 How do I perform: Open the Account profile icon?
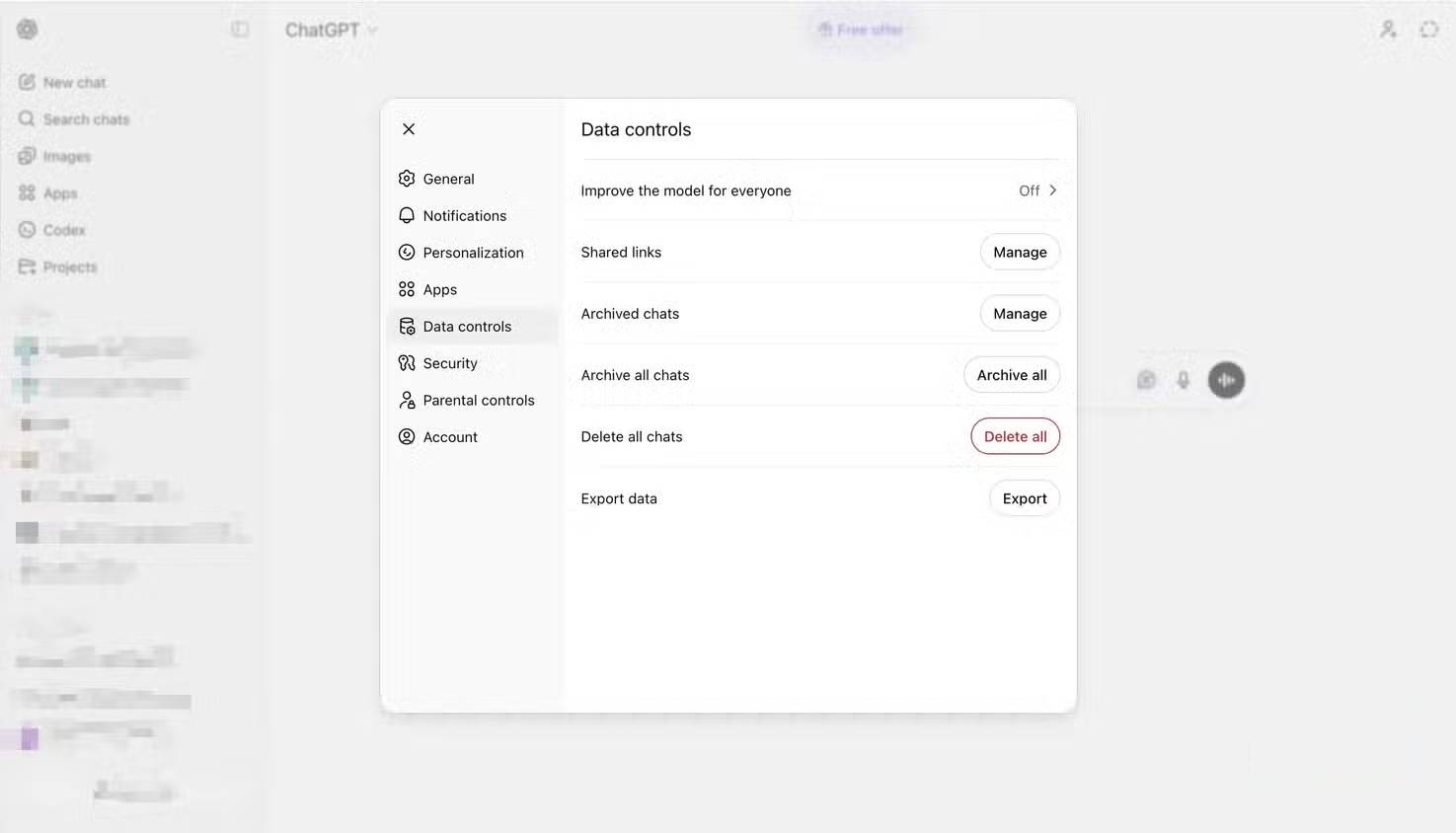tap(407, 436)
